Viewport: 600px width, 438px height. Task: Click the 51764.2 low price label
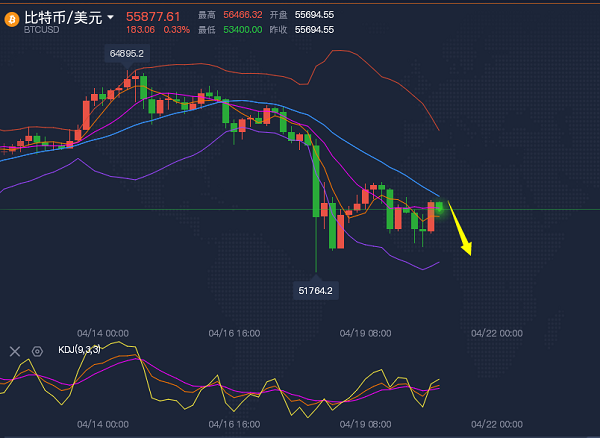click(x=315, y=290)
